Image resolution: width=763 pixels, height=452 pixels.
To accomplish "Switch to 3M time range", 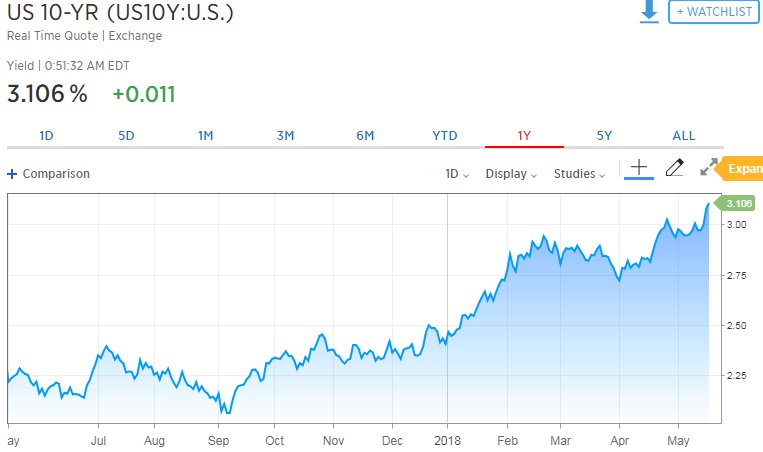I will tap(285, 136).
